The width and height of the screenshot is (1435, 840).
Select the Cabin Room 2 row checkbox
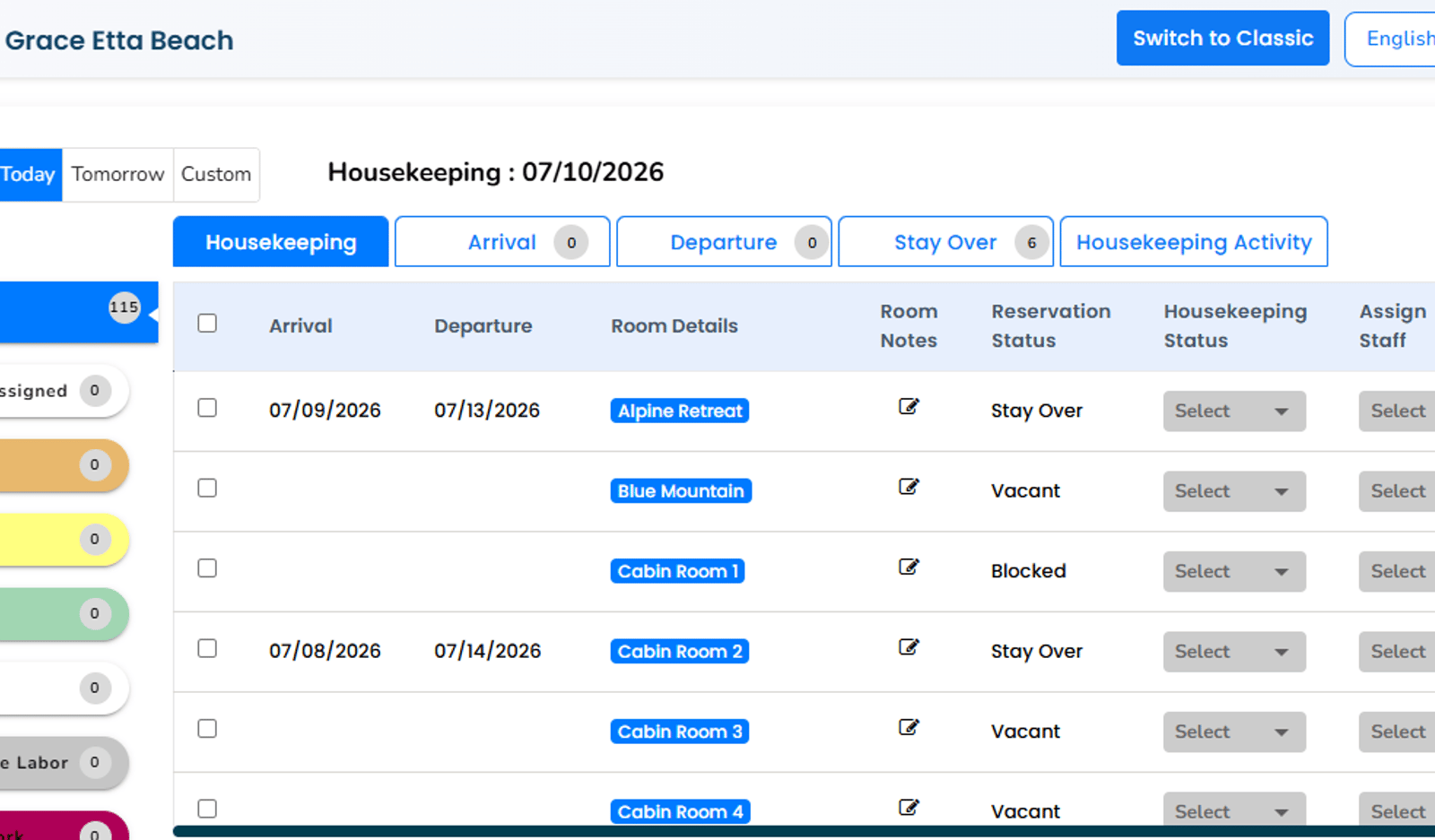point(207,648)
